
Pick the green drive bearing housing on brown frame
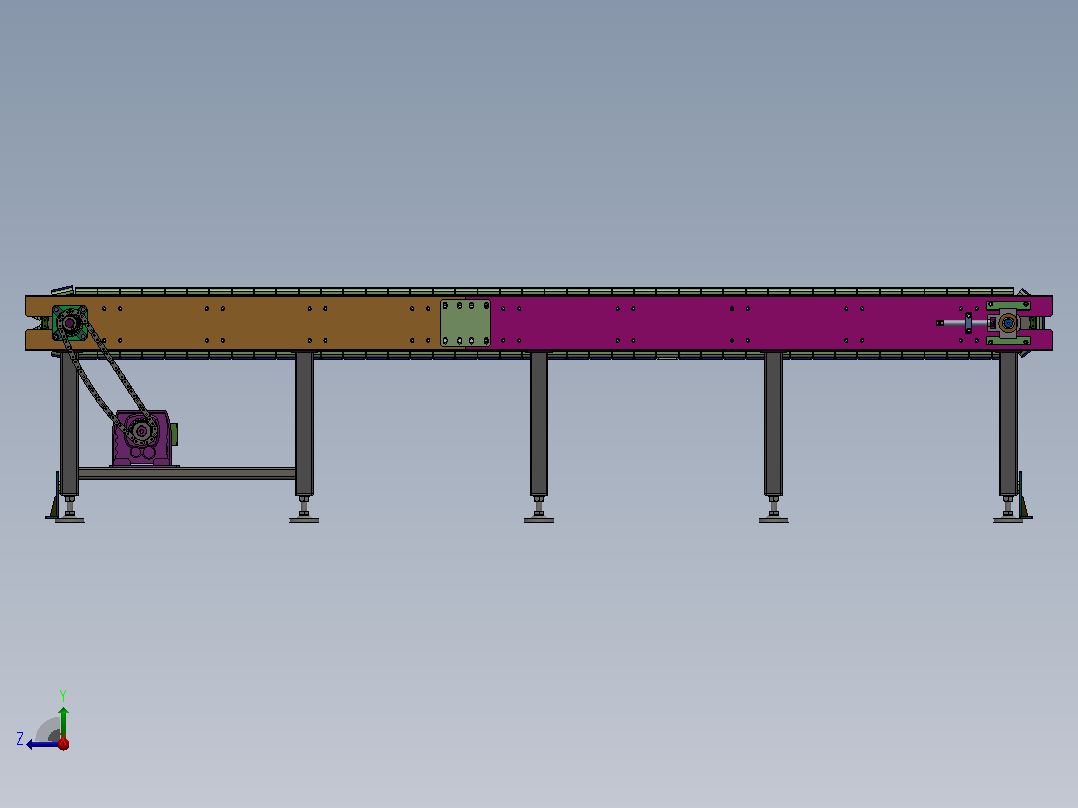(x=70, y=323)
